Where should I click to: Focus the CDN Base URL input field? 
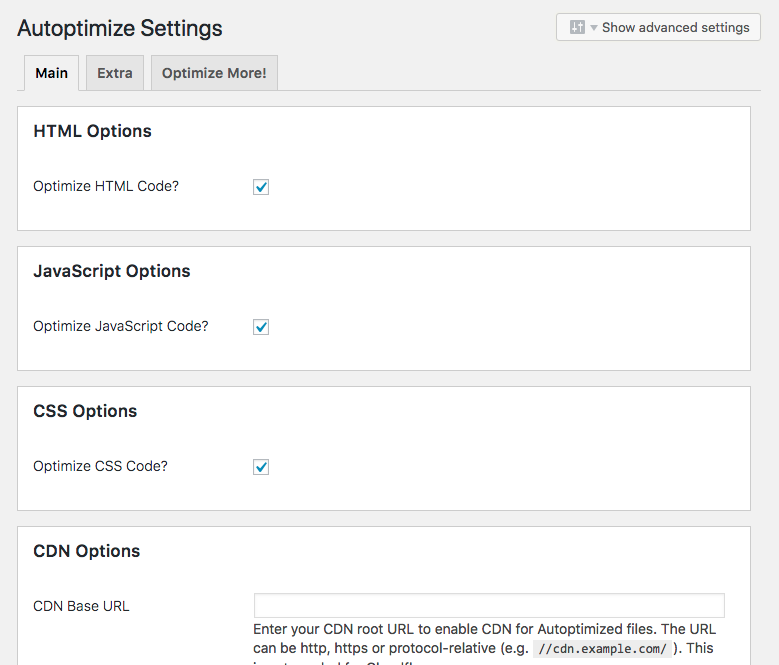(x=489, y=605)
